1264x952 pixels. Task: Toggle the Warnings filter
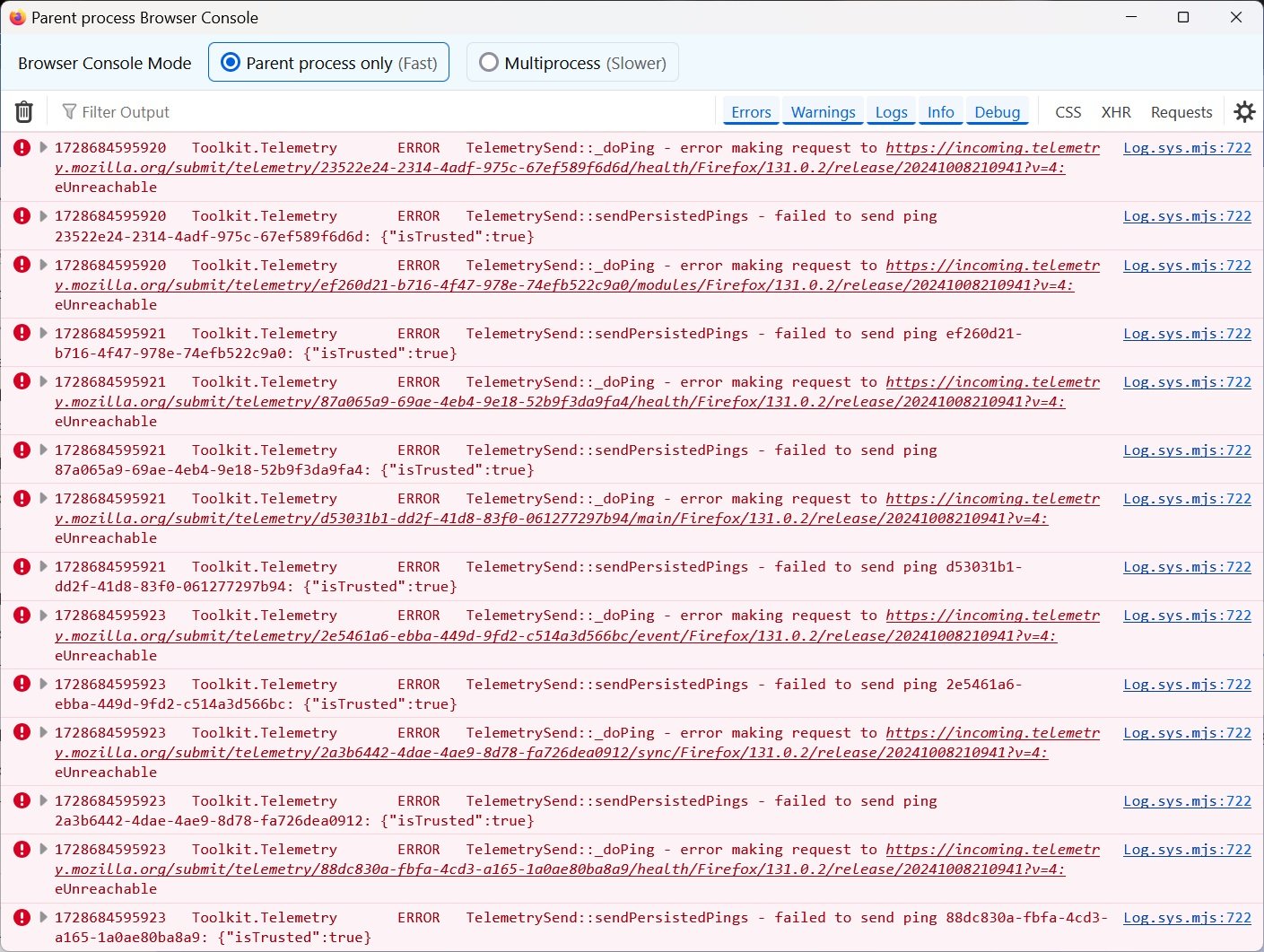(823, 112)
